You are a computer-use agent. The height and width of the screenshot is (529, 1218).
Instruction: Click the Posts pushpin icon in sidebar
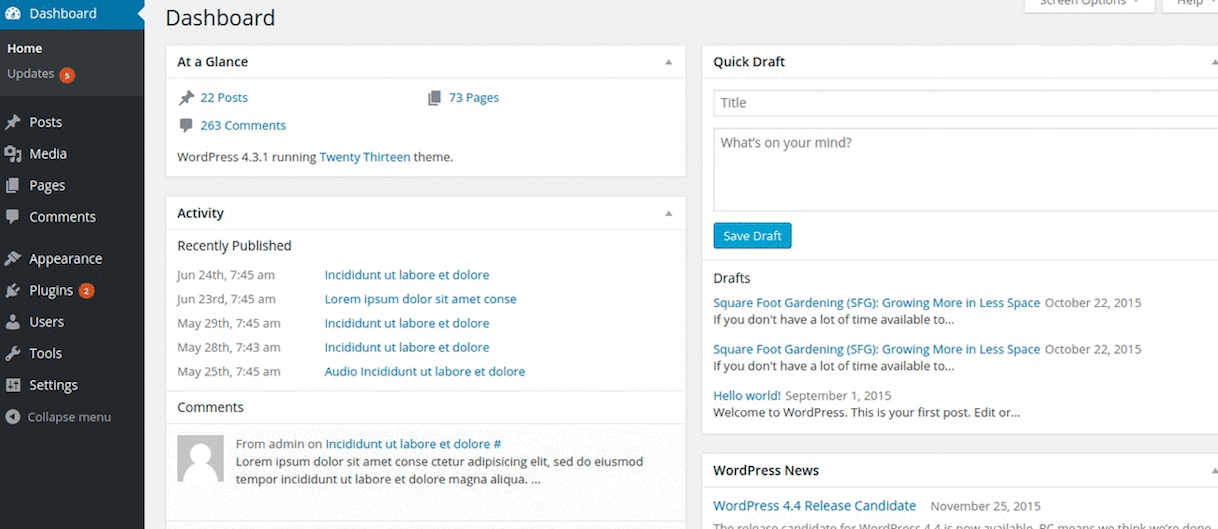pyautogui.click(x=13, y=122)
